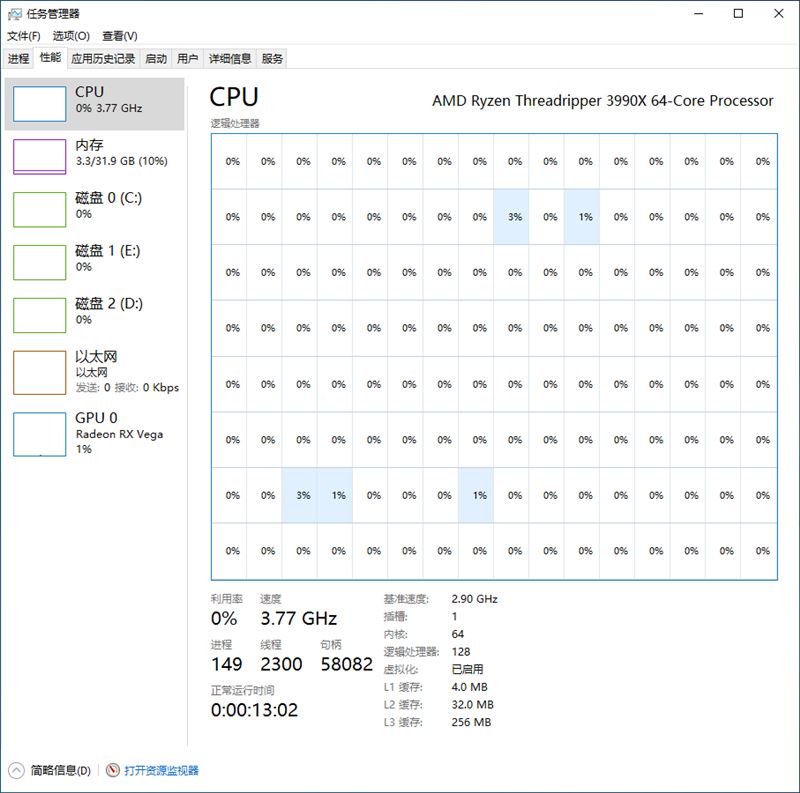Click the 逻辑处理器 label above the grid

[235, 123]
